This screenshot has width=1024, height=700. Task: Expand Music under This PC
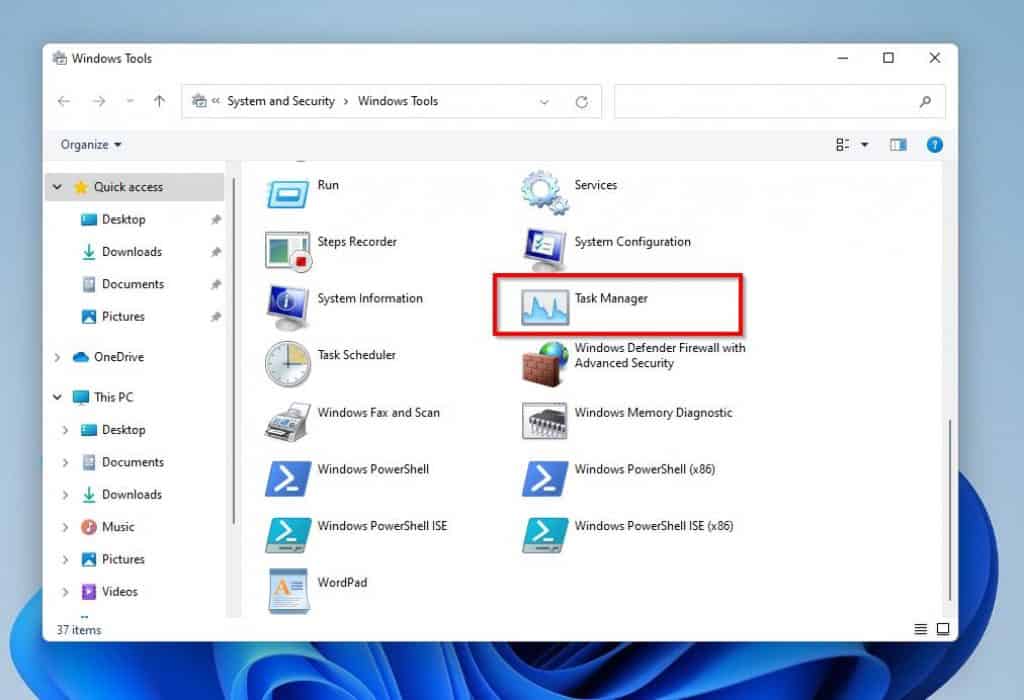click(x=65, y=527)
